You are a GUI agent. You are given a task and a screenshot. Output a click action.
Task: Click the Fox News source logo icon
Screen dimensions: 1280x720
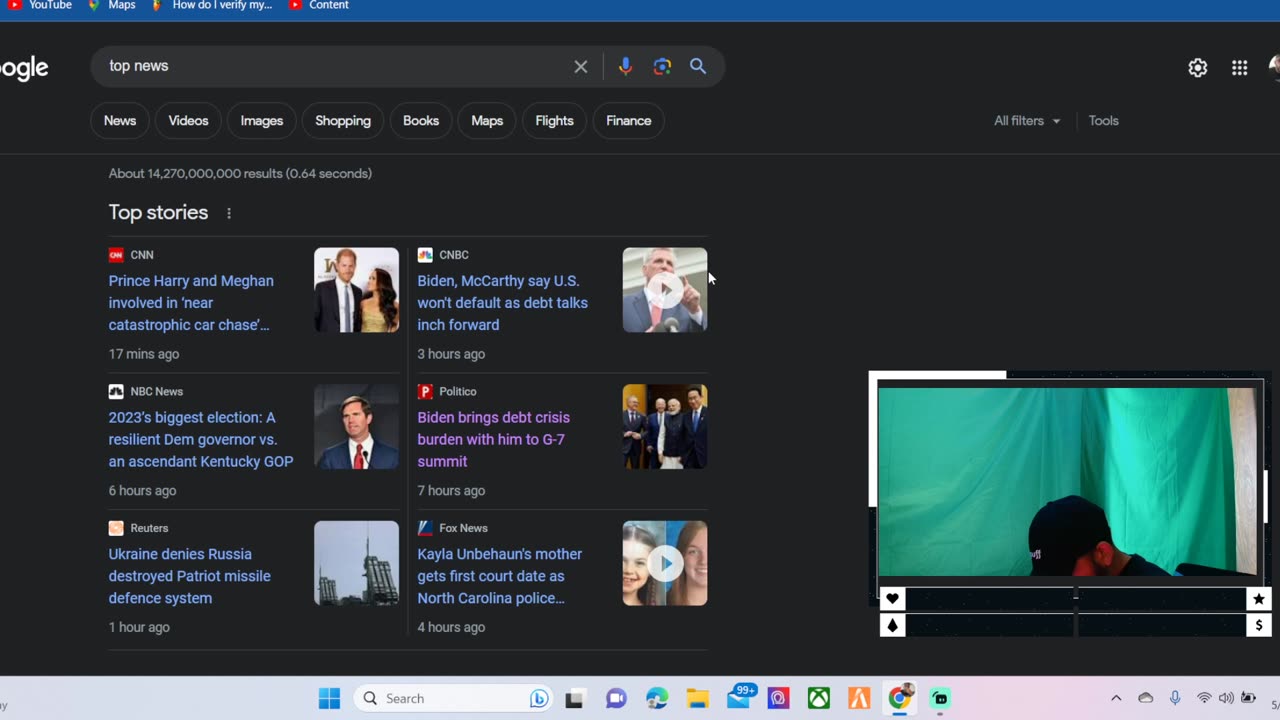click(x=425, y=528)
